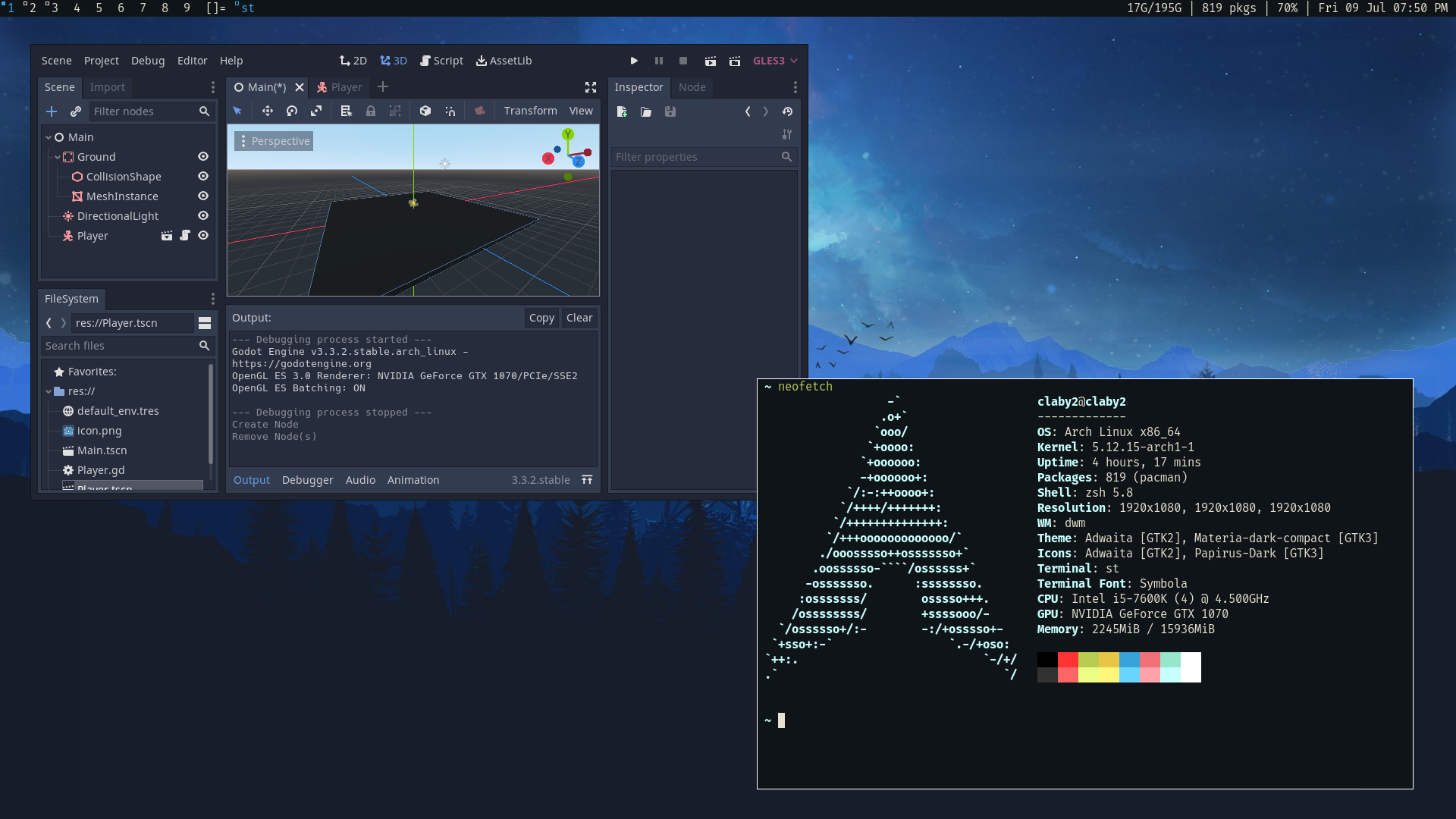
Task: Play a custom scene
Action: tap(735, 61)
